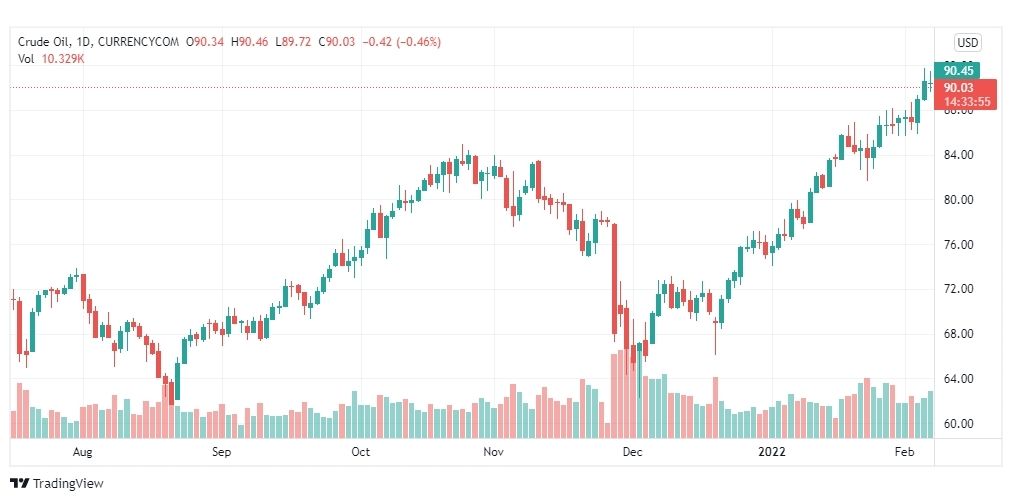Click the 76.00 price axis label
This screenshot has width=1012, height=501.
[958, 245]
